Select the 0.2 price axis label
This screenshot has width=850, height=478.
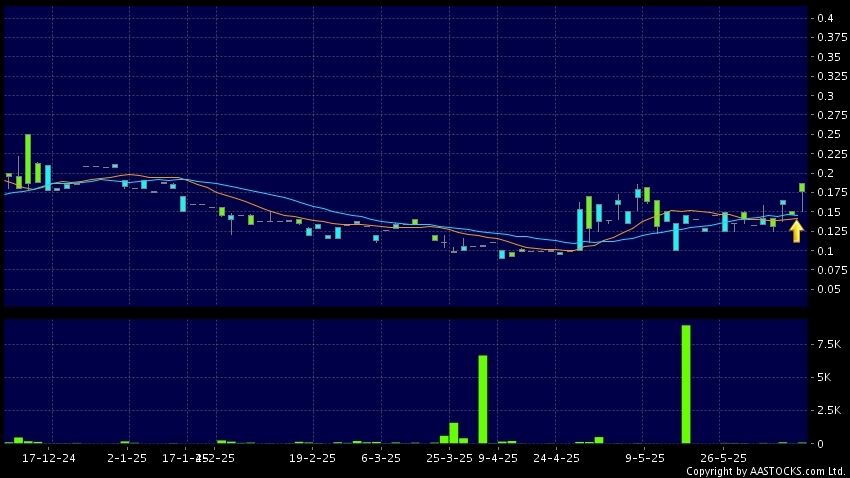(825, 173)
